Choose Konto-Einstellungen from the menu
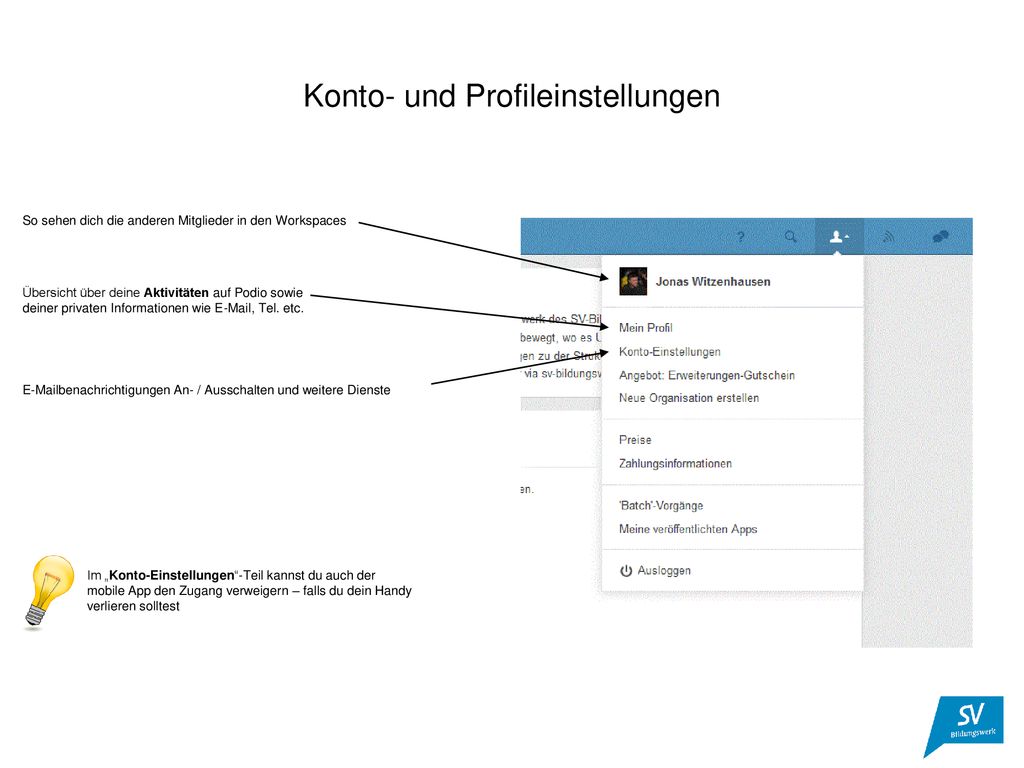1024x768 pixels. pos(670,352)
